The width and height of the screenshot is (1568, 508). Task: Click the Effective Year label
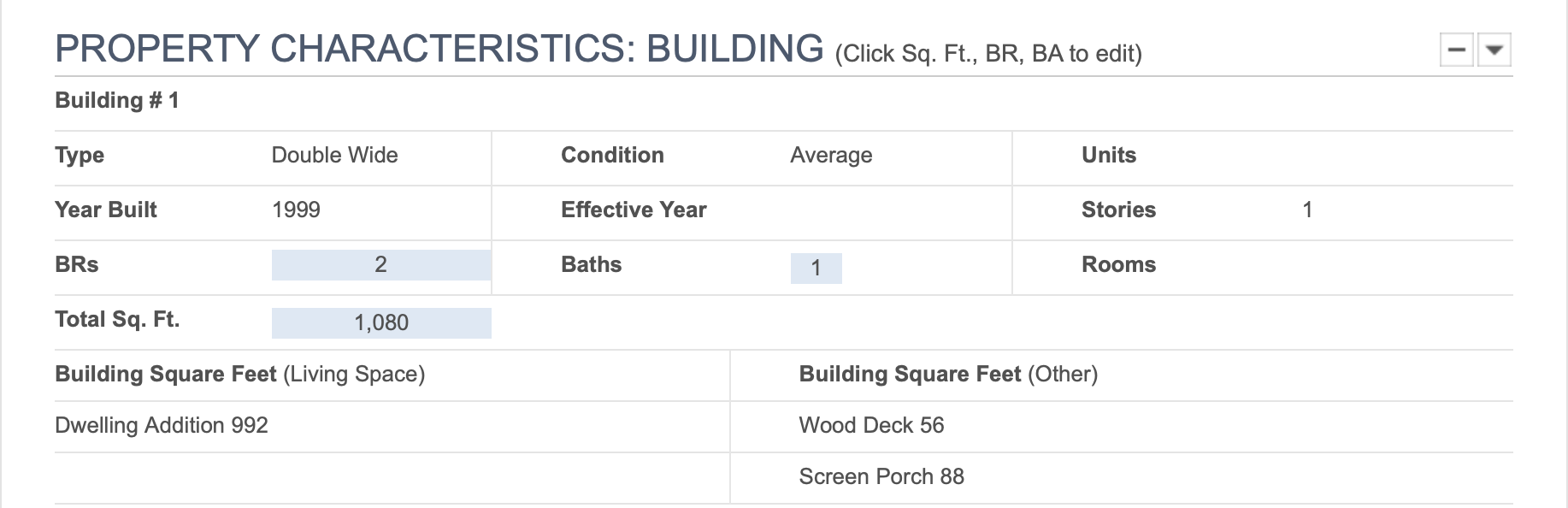point(634,210)
